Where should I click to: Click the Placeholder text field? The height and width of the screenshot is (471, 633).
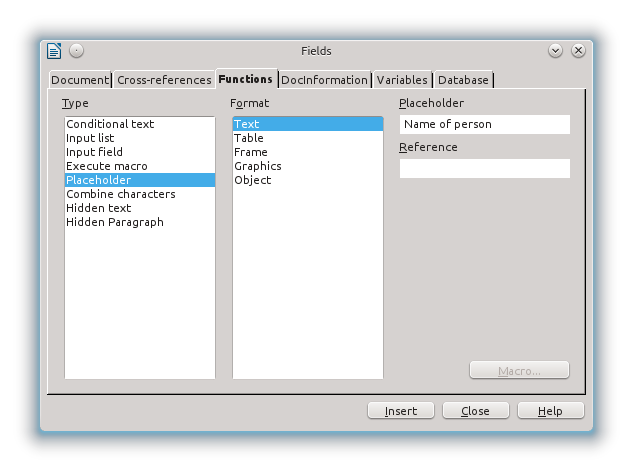click(x=484, y=124)
